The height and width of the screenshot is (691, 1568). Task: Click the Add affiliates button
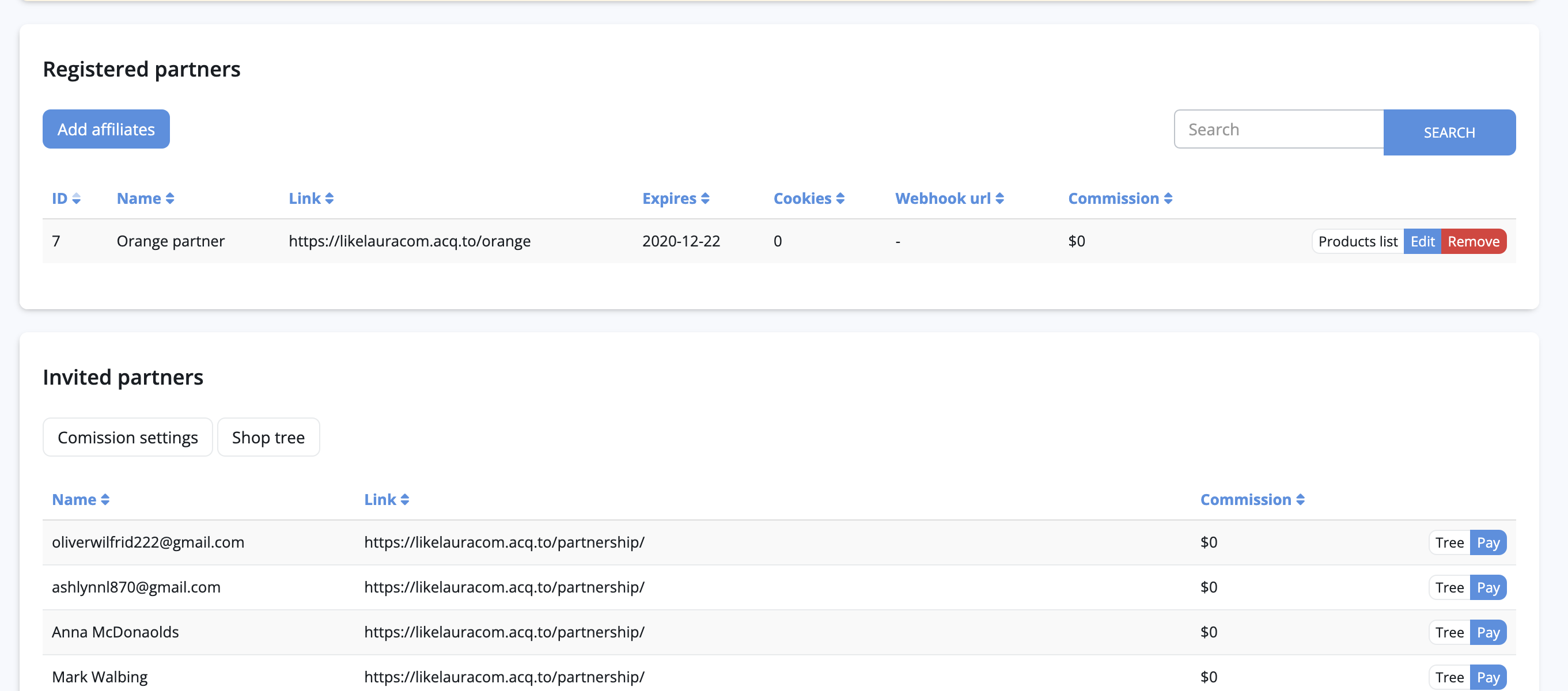106,129
